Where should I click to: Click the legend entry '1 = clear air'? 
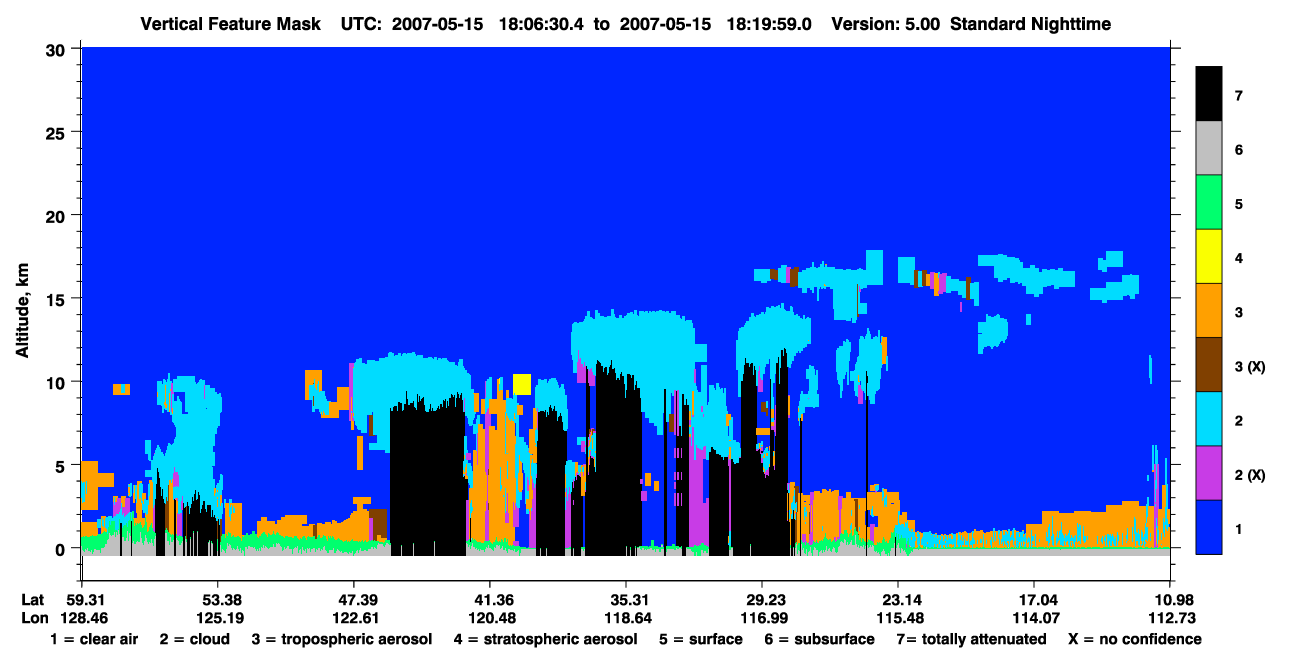tap(93, 639)
